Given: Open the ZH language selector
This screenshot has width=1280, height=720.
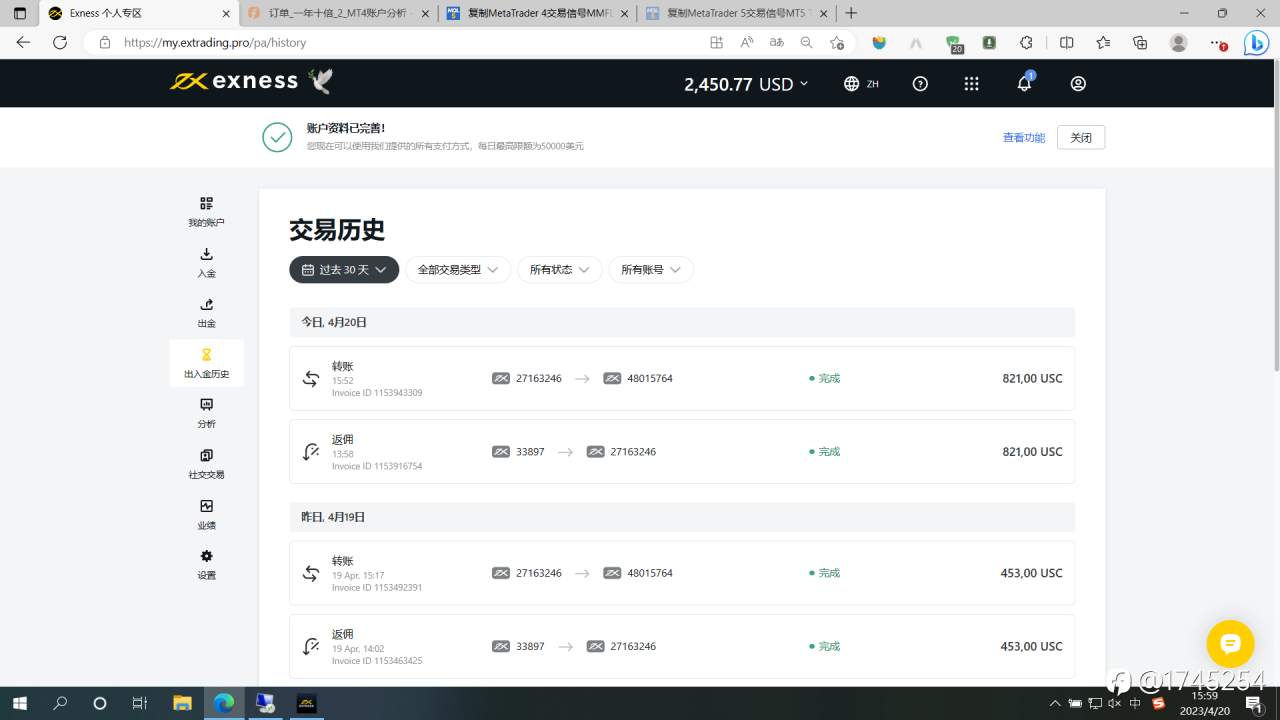Looking at the screenshot, I should click(861, 84).
